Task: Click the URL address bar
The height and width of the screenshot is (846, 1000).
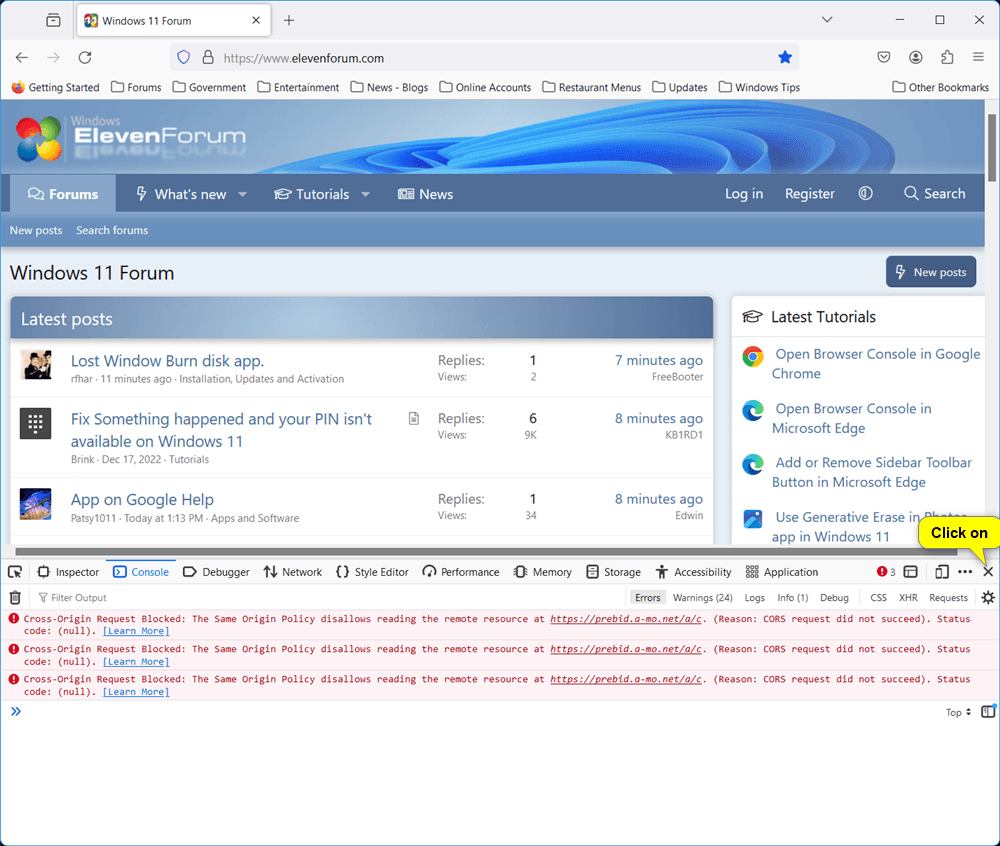Action: point(485,58)
